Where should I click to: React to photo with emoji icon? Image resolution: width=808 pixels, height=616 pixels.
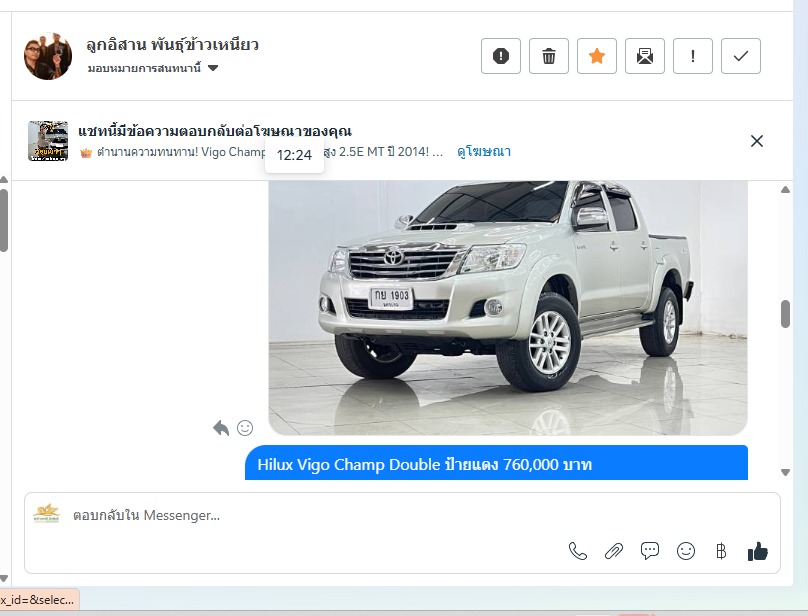245,428
